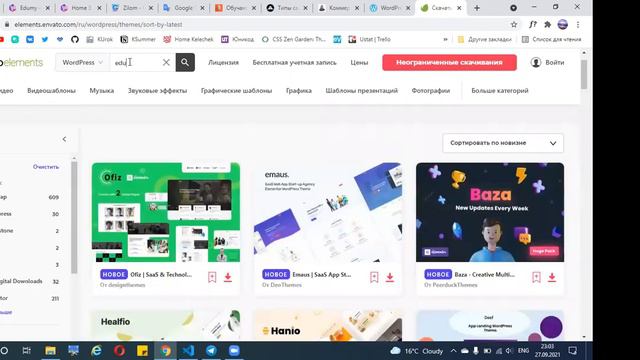The width and height of the screenshot is (640, 360).
Task: Select the Digital Downloads filter row
Action: tap(29, 281)
